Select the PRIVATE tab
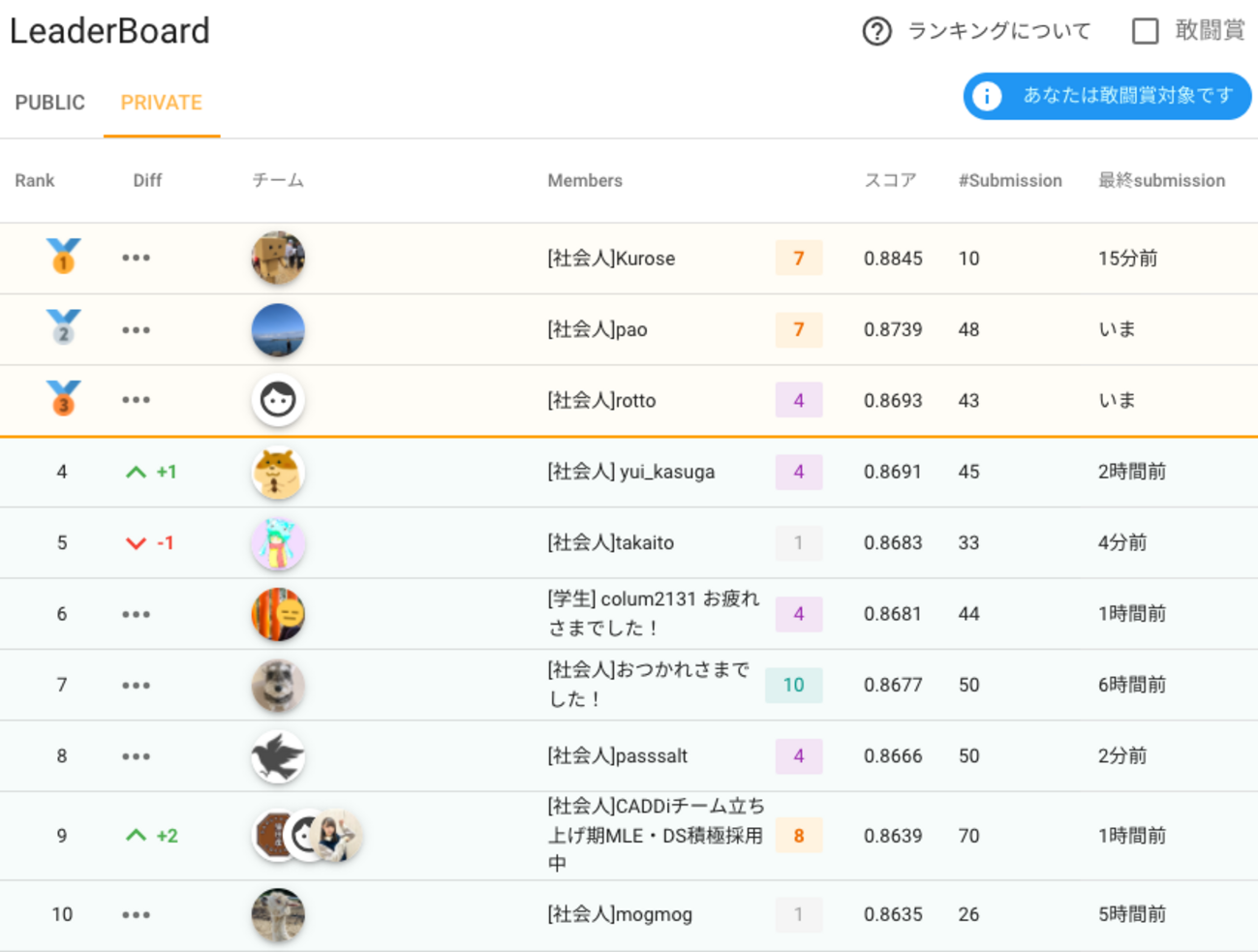 (161, 103)
